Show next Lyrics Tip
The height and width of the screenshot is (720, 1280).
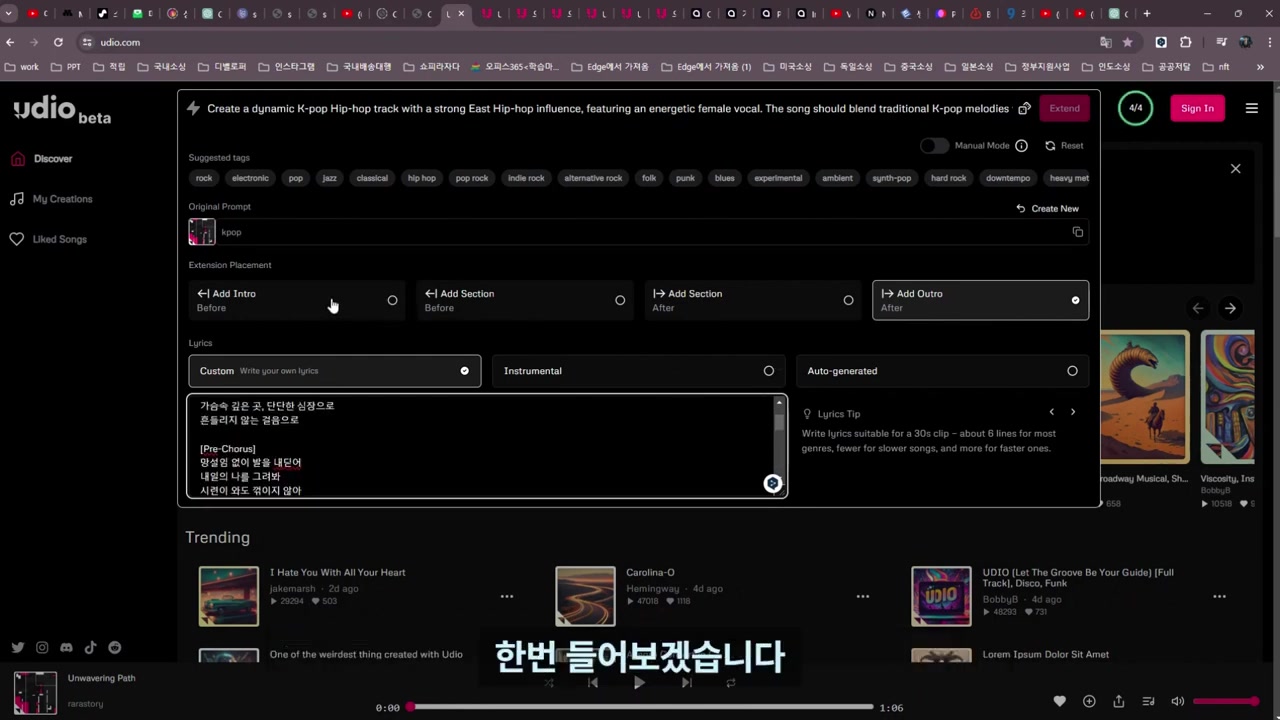pyautogui.click(x=1073, y=412)
